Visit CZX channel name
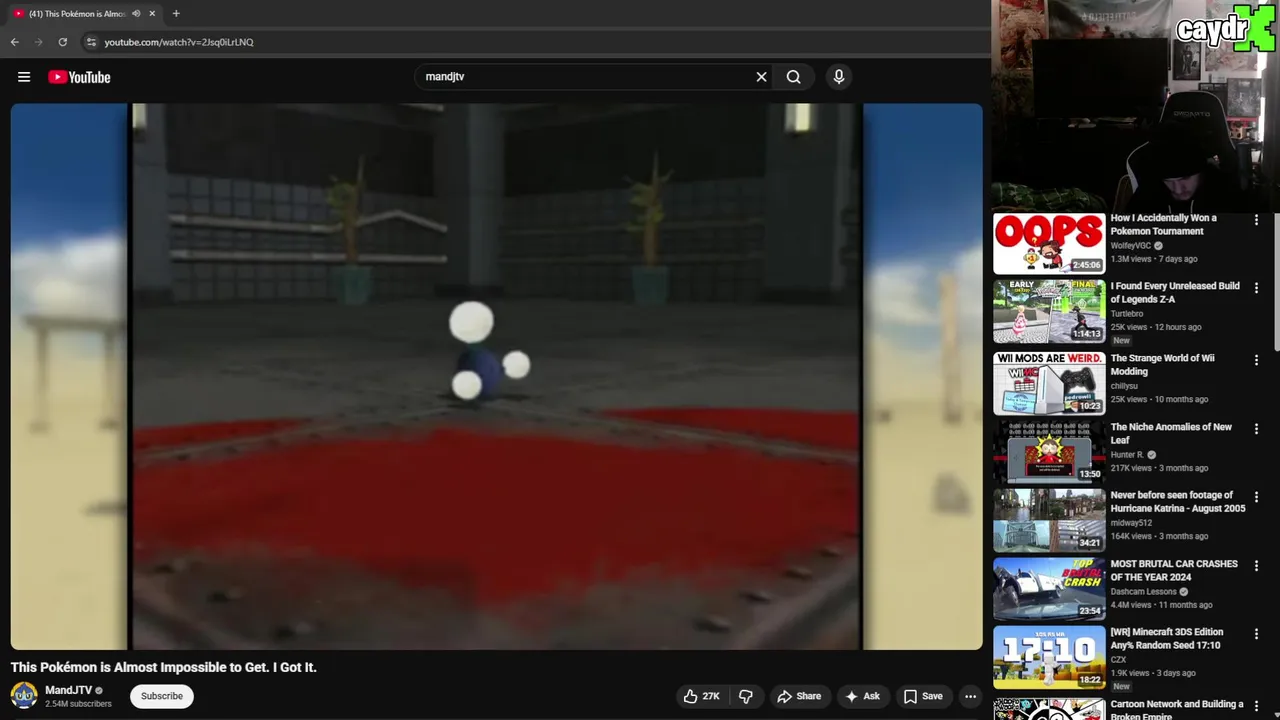 coord(1118,660)
